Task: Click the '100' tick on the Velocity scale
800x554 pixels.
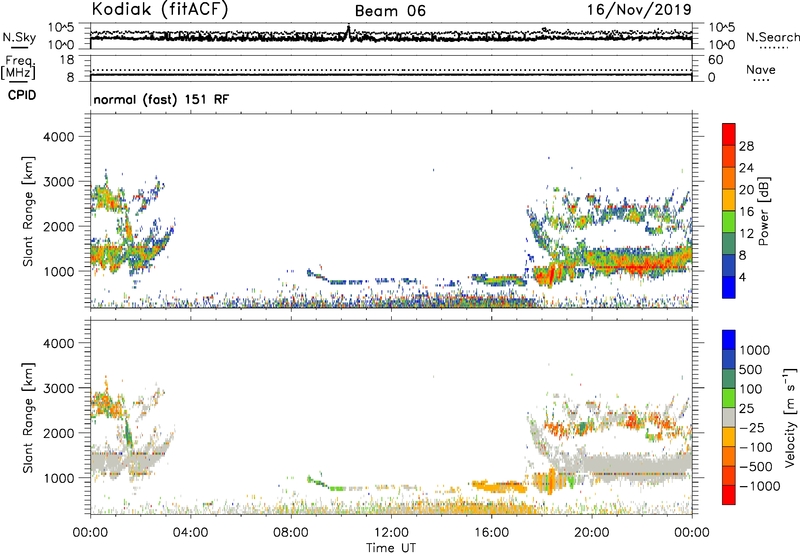Action: [751, 389]
